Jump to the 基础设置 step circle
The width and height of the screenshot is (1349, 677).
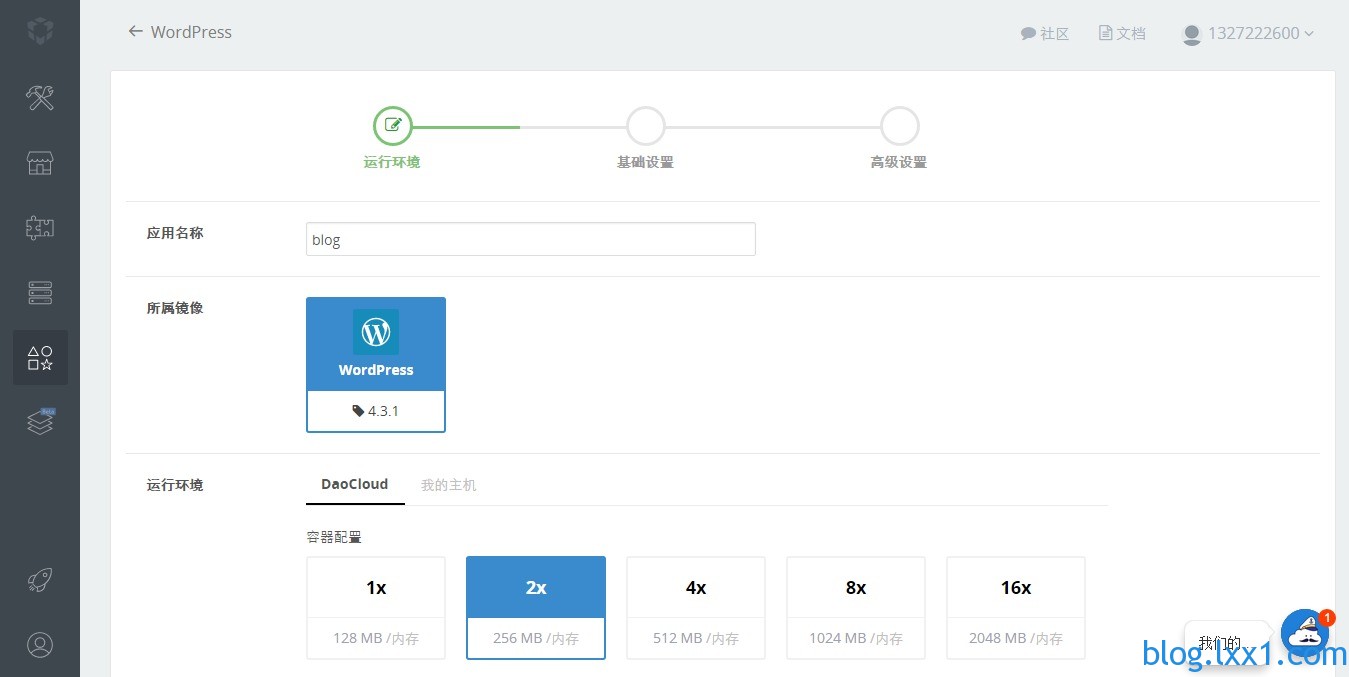pyautogui.click(x=646, y=126)
